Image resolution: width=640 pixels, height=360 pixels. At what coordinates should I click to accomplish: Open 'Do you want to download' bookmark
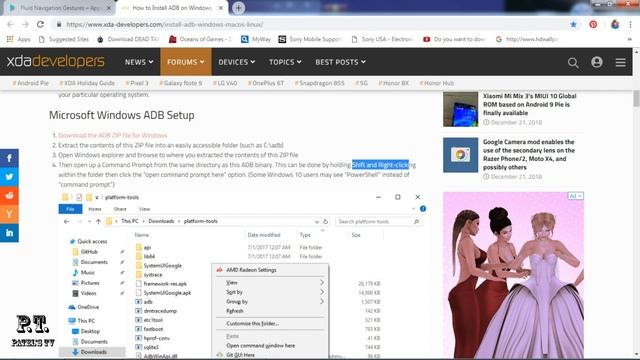tap(454, 39)
